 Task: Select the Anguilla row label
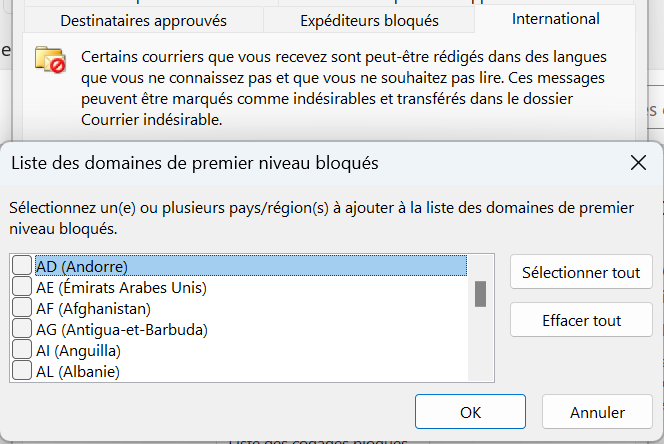point(78,351)
